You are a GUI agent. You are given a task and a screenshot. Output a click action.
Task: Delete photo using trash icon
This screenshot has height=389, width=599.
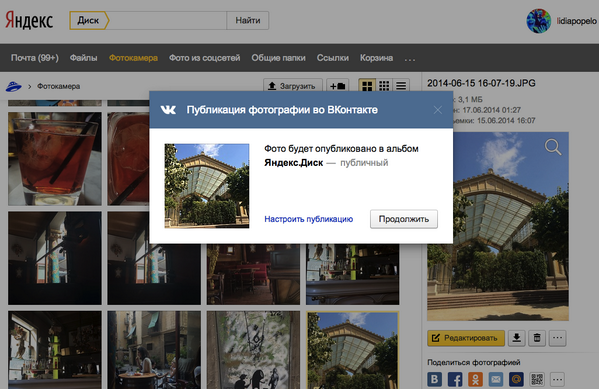click(x=537, y=338)
